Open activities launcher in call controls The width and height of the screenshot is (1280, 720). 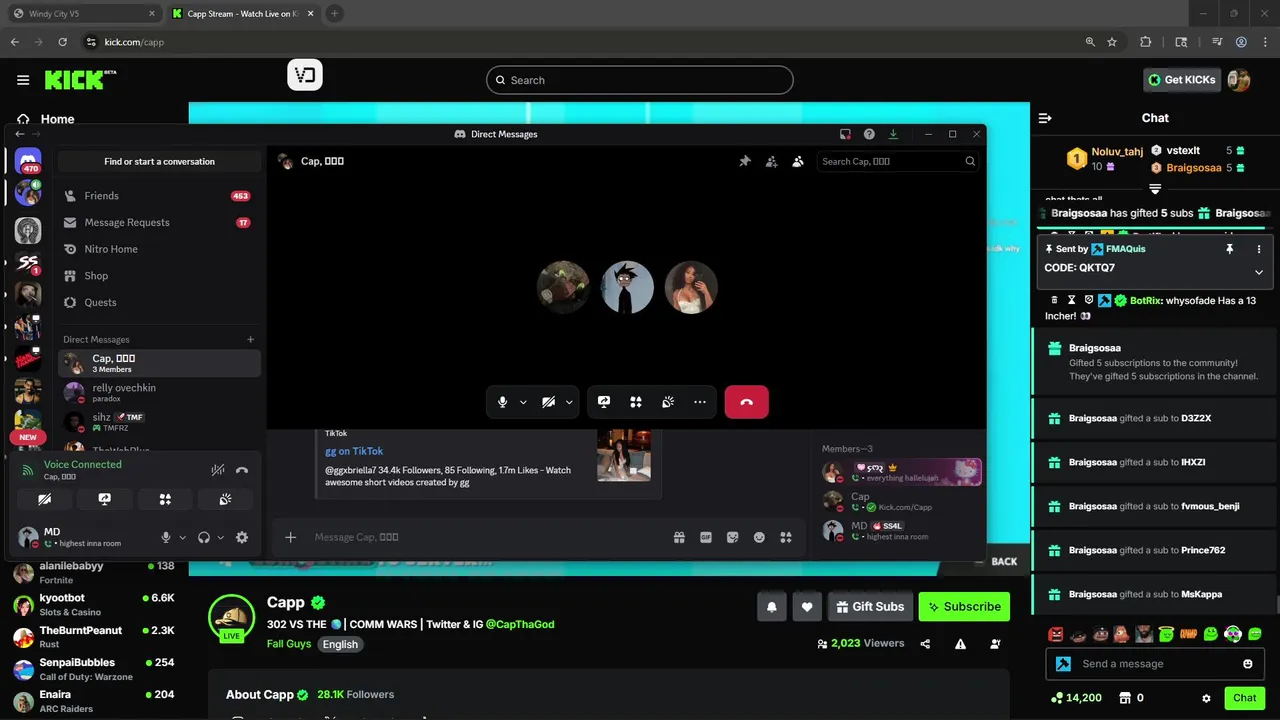click(x=636, y=402)
